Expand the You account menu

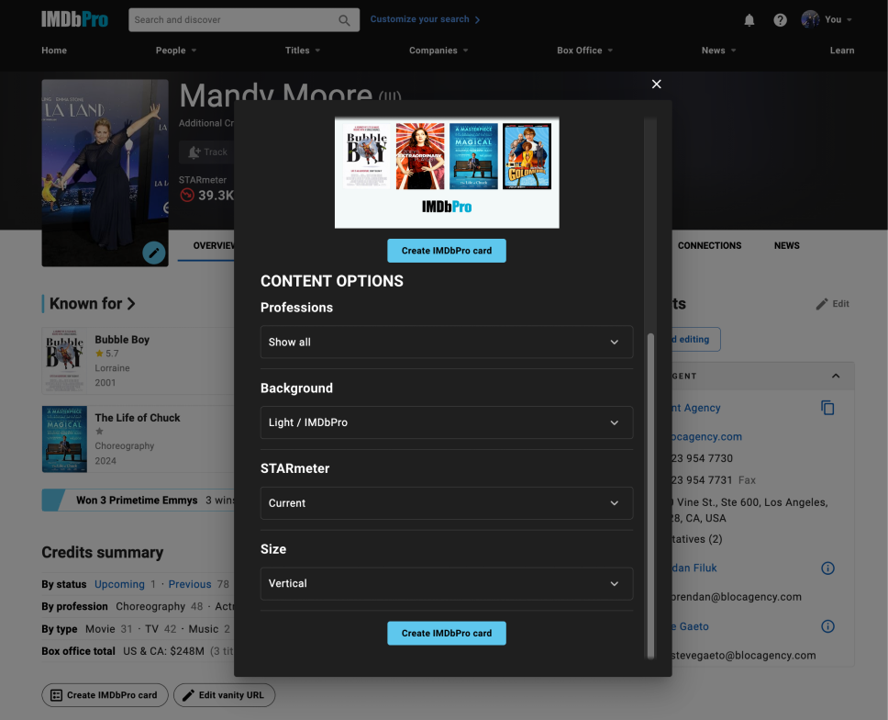[x=838, y=20]
